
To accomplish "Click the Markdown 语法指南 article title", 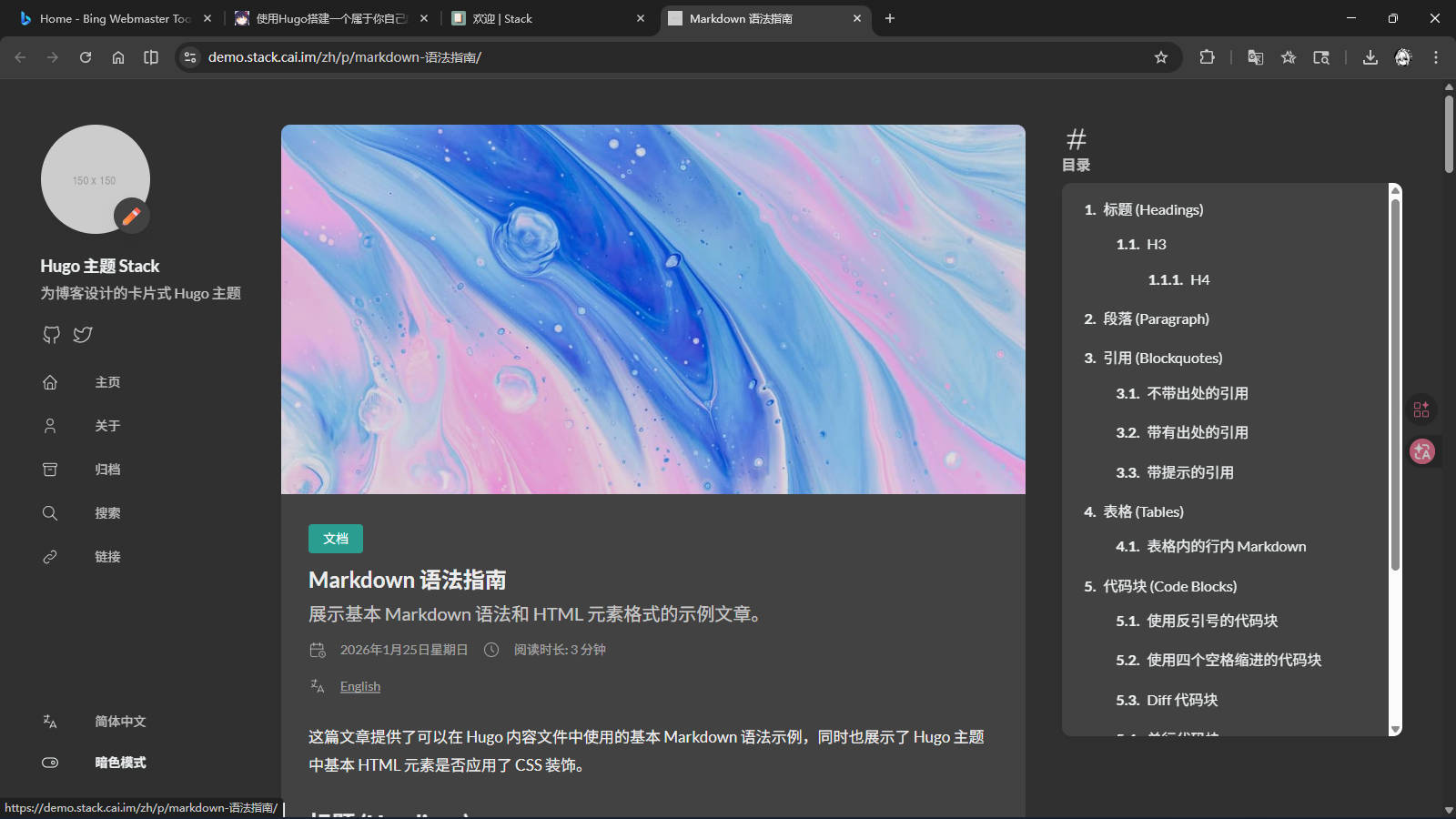I will [x=407, y=580].
